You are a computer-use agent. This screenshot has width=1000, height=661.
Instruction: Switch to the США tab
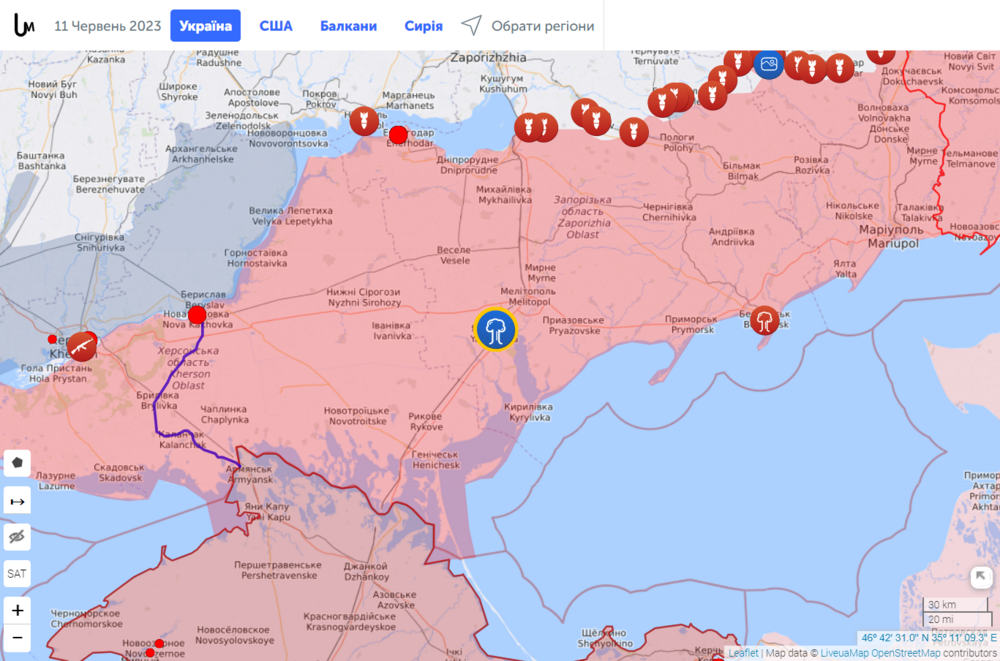[276, 25]
